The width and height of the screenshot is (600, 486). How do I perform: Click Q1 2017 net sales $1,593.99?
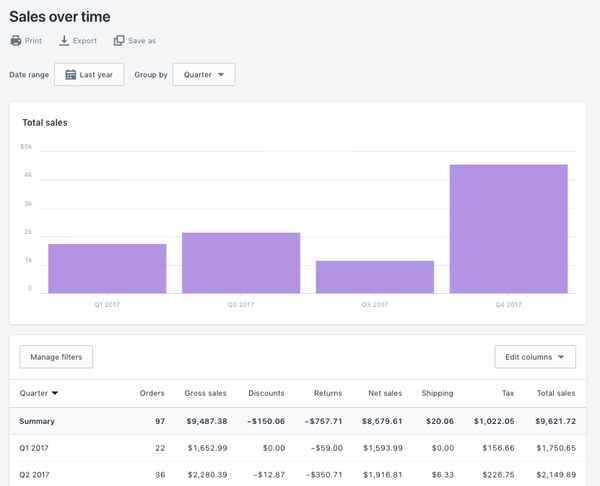coord(383,448)
